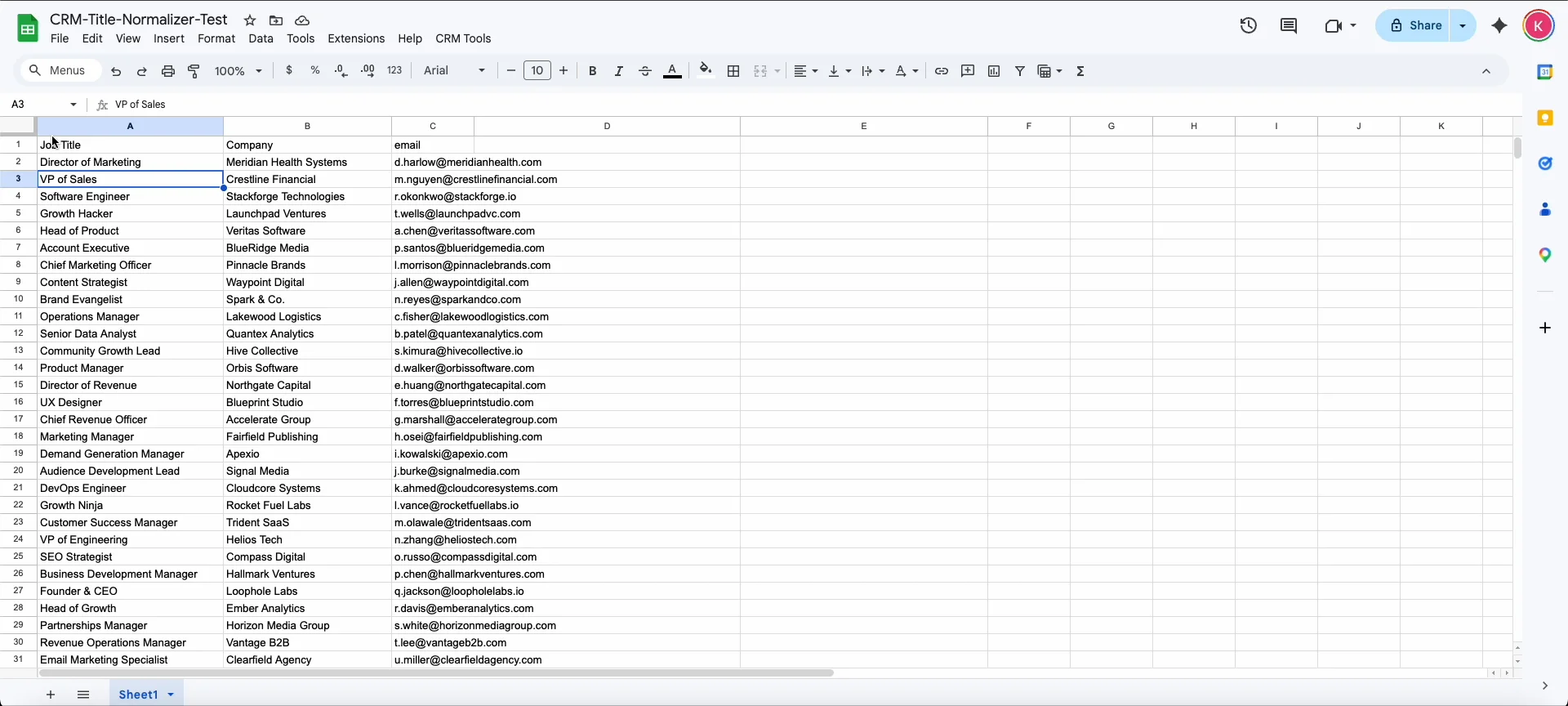Open the Gemini sparkle icon
Viewport: 1568px width, 706px height.
coord(1499,25)
